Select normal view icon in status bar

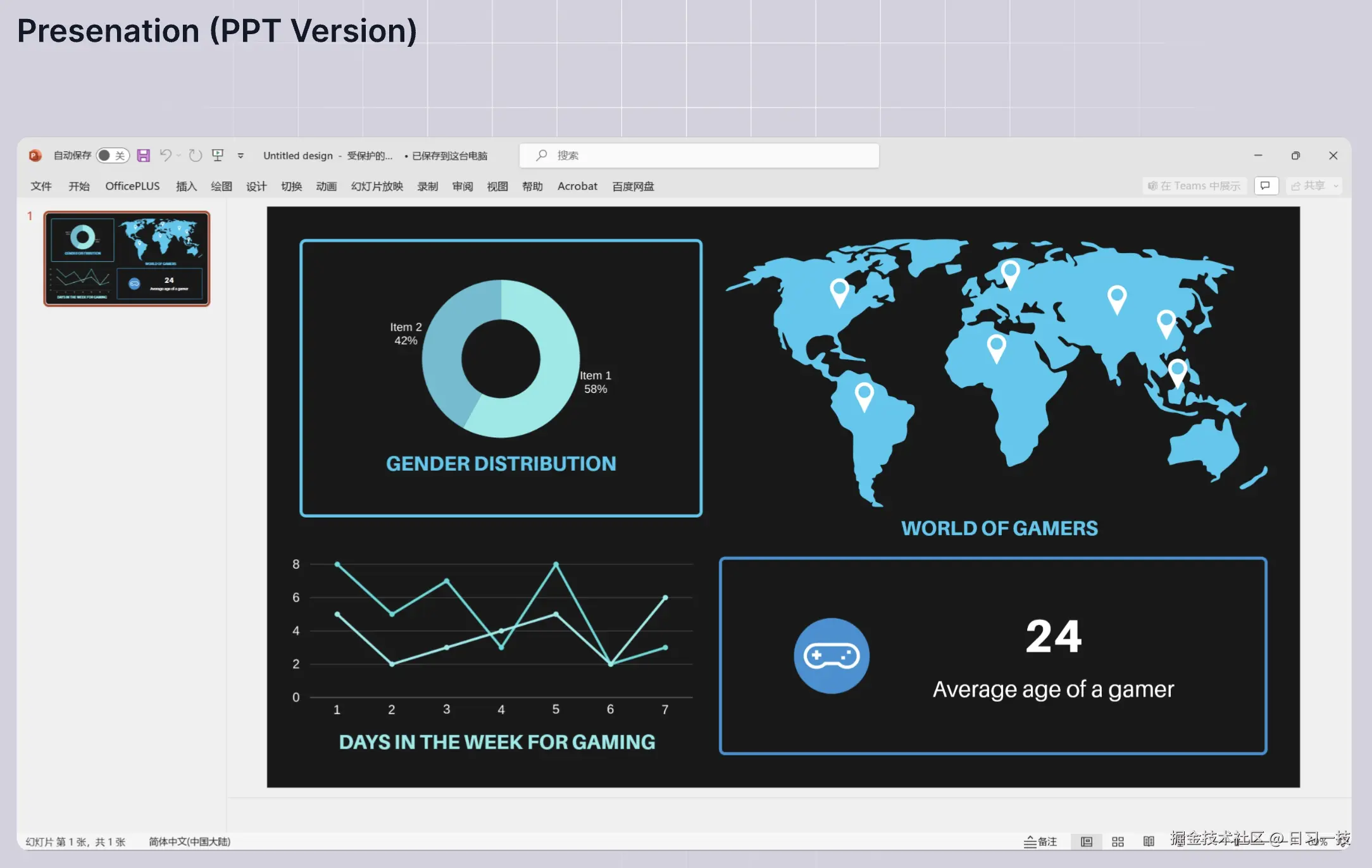click(1087, 841)
